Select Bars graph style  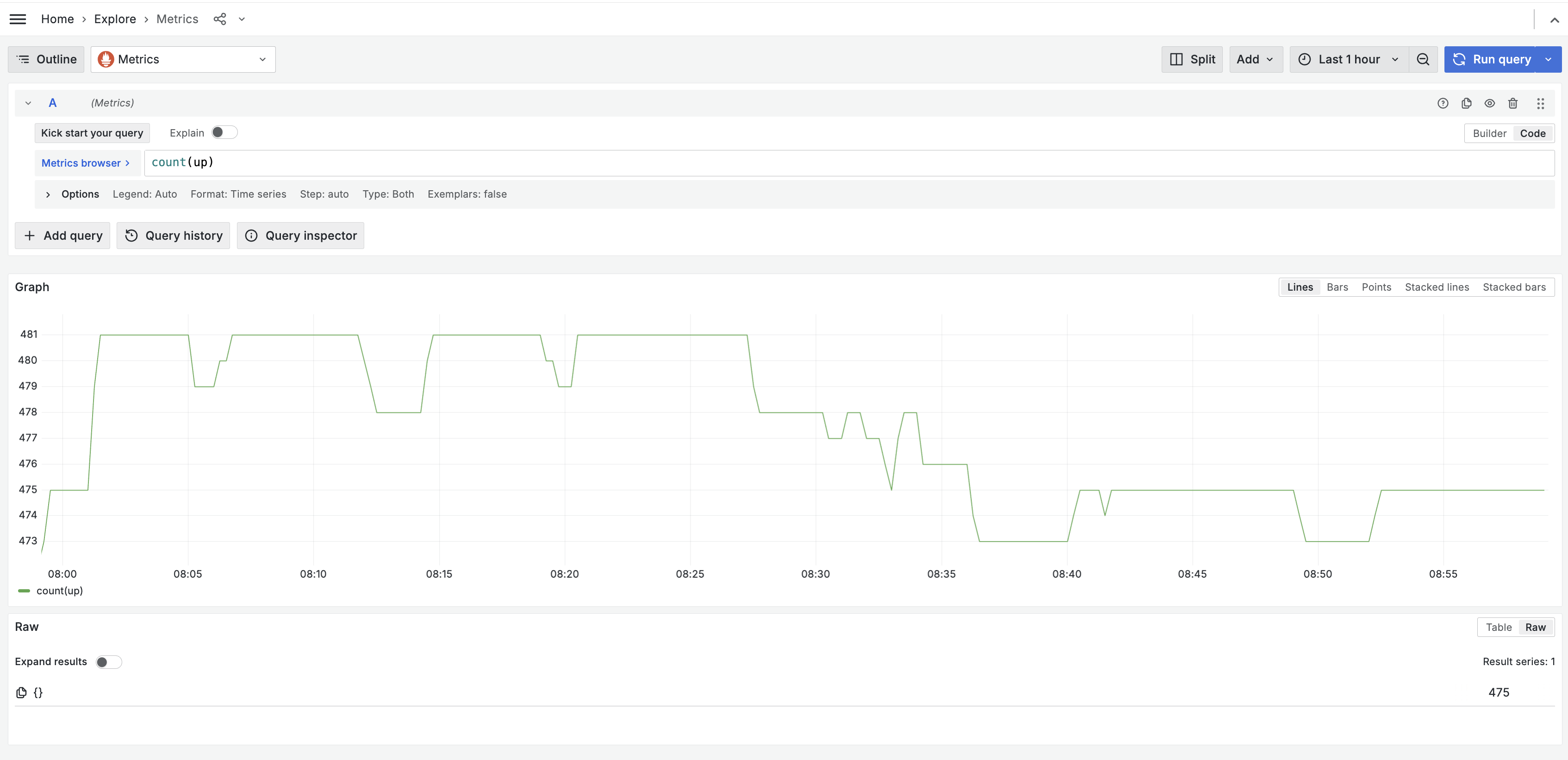(1338, 287)
